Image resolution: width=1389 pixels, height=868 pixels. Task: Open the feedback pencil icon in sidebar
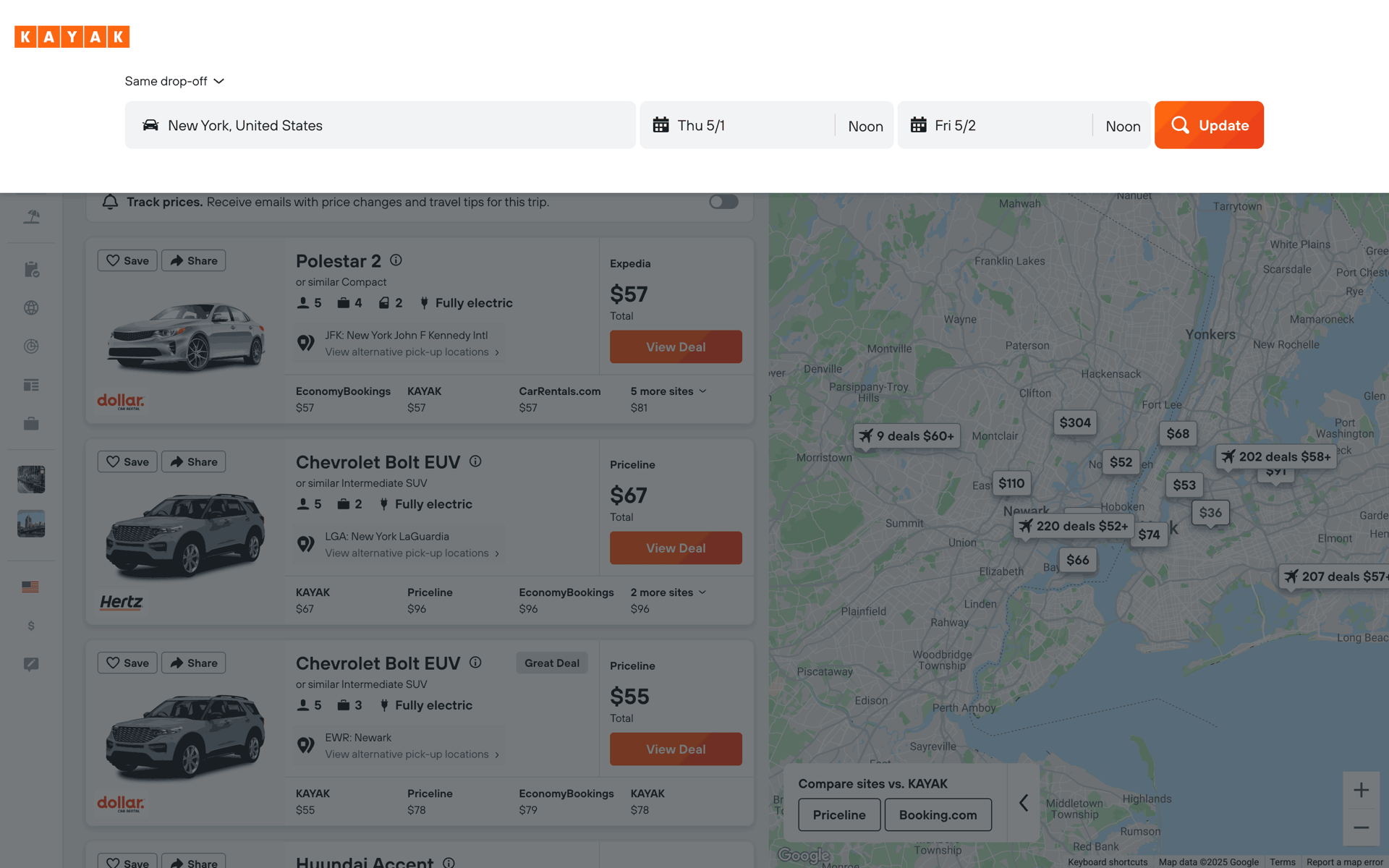[31, 664]
